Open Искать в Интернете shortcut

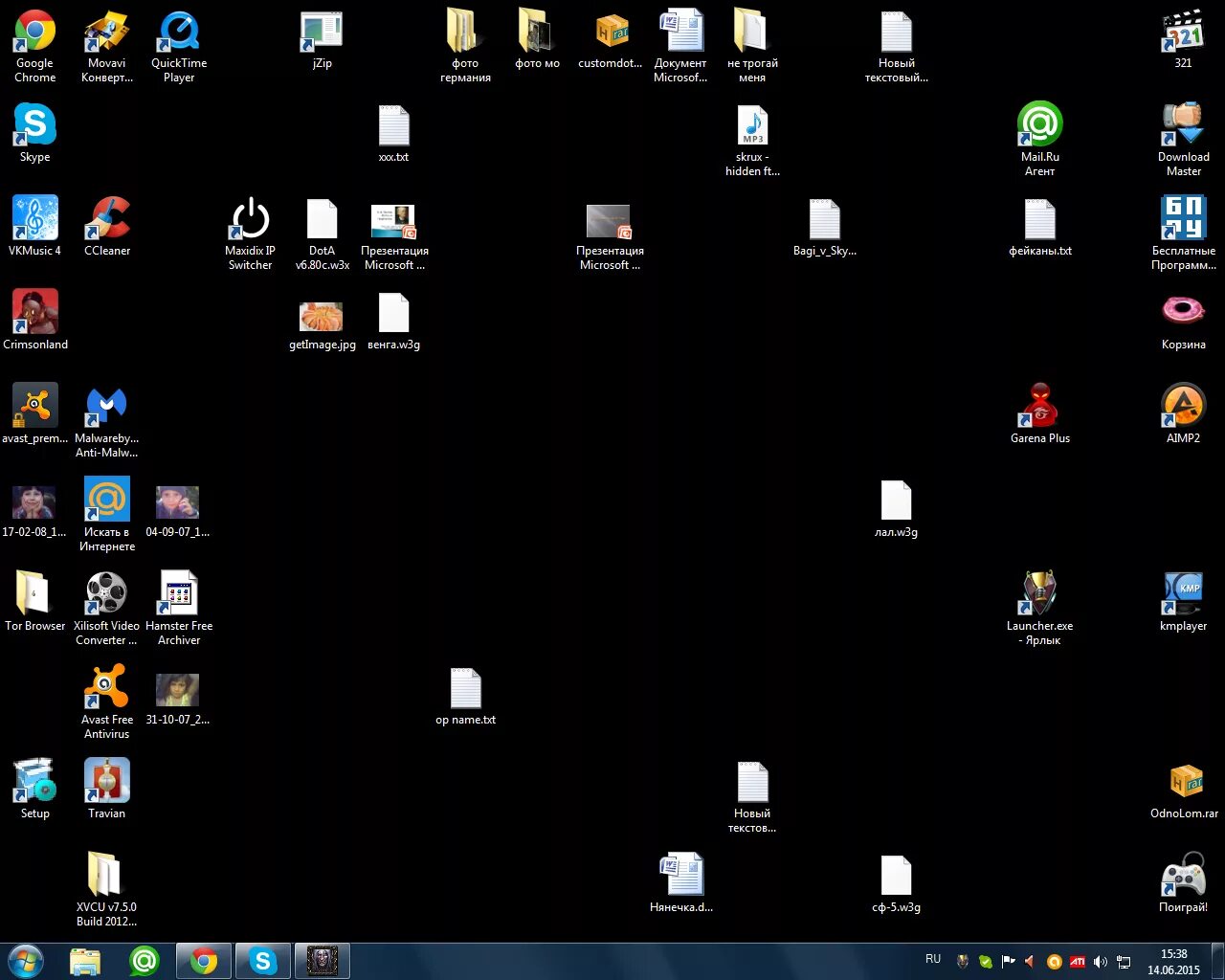pos(107,515)
